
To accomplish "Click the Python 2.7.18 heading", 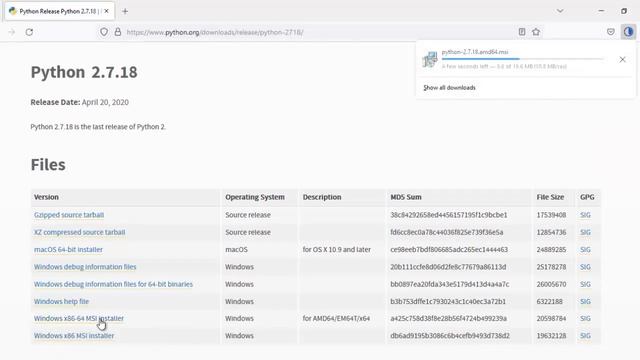I will click(x=84, y=72).
